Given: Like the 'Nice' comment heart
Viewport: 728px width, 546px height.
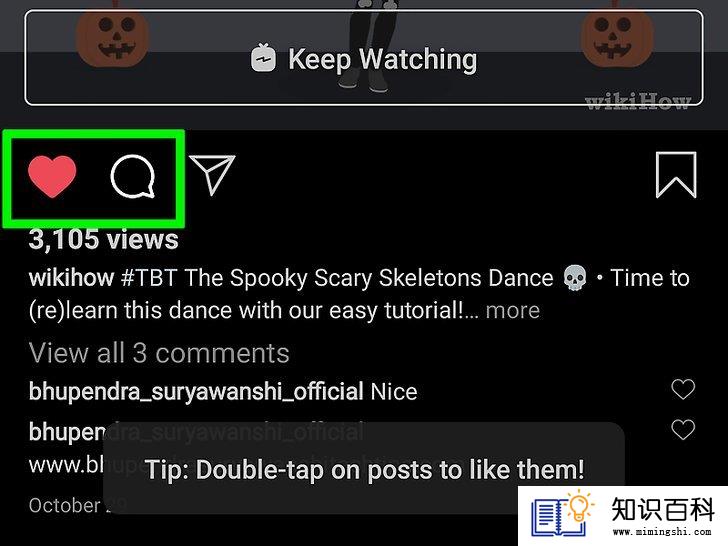Looking at the screenshot, I should tap(683, 389).
